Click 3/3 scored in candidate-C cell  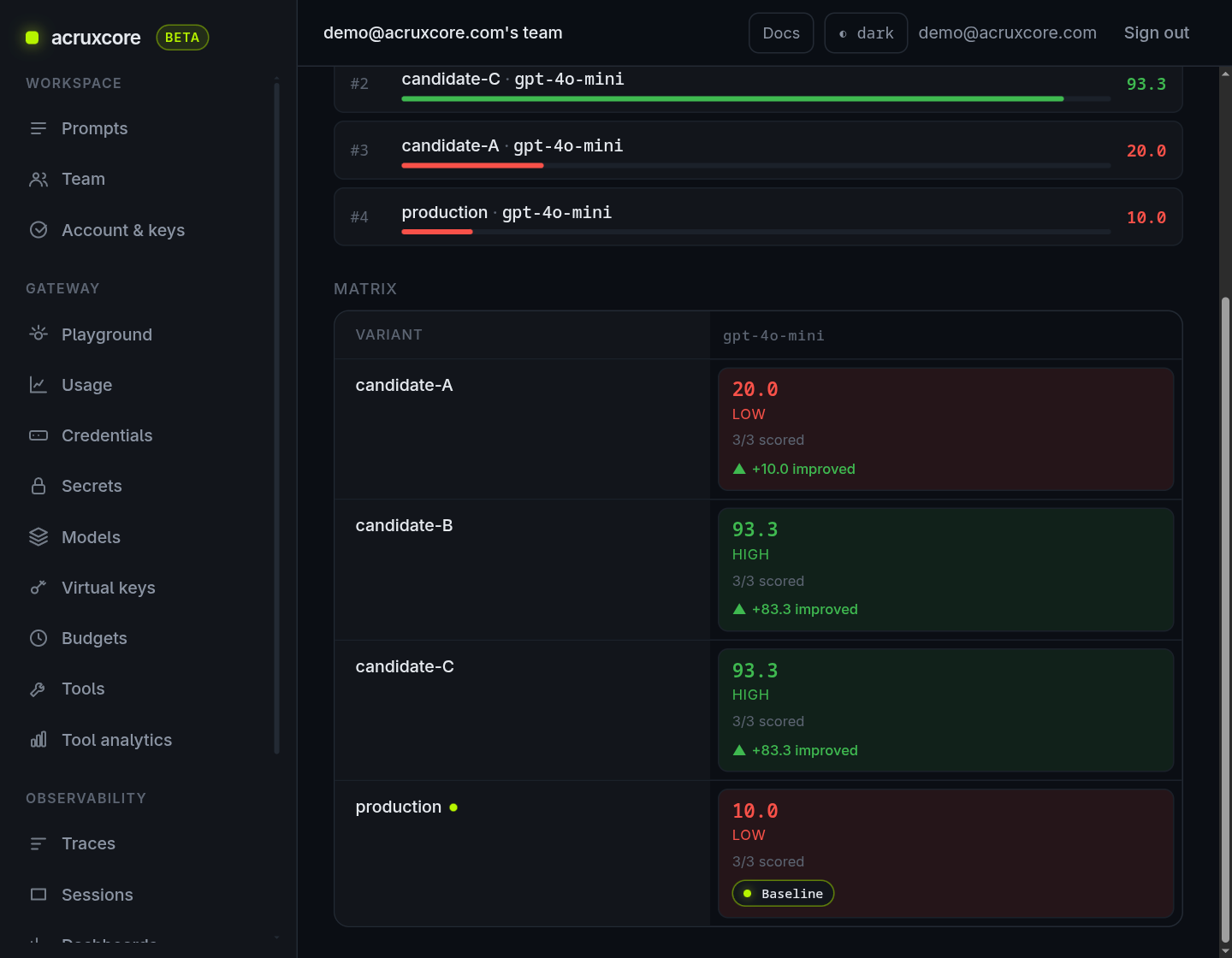point(768,721)
